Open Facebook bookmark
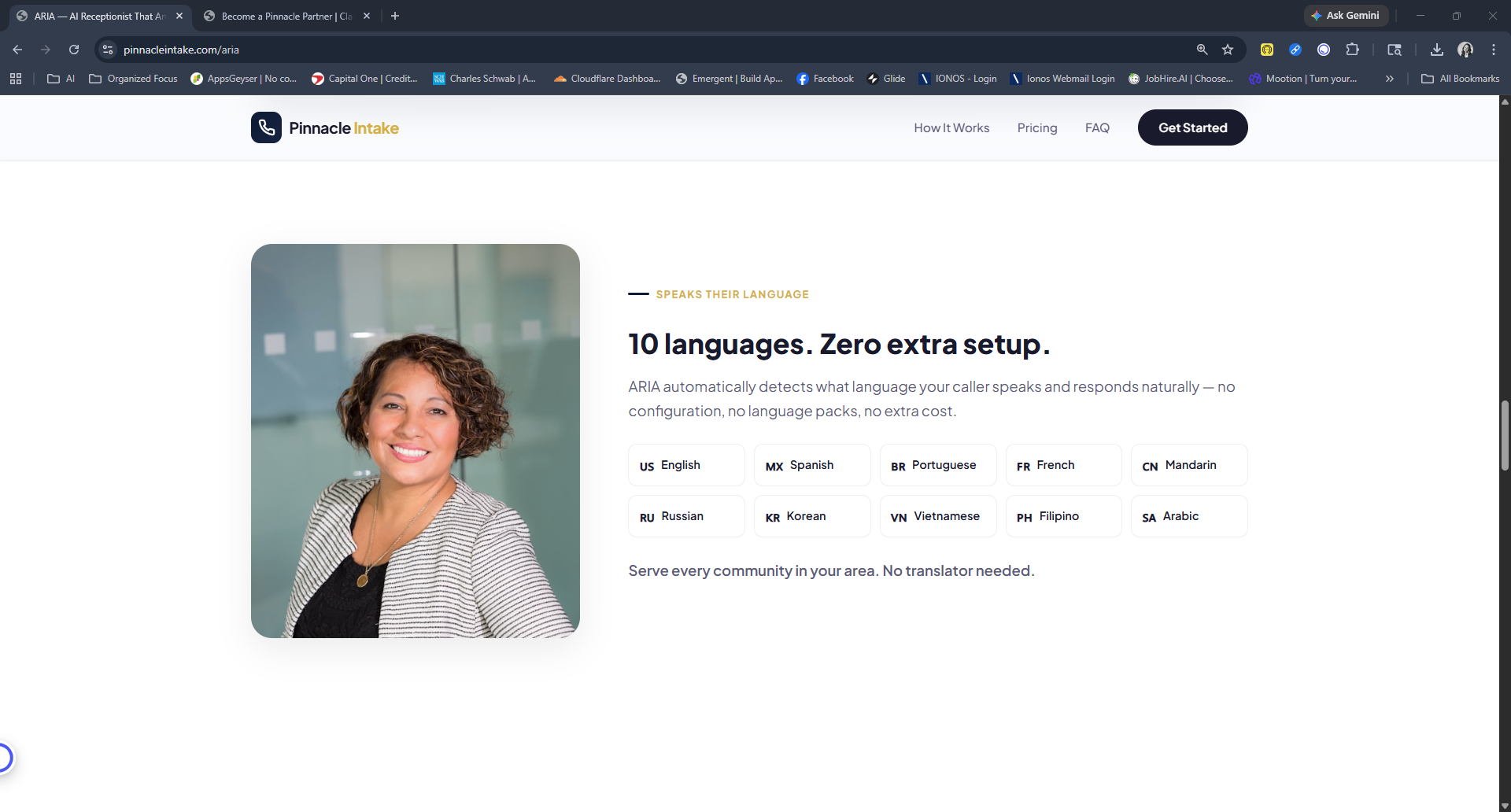The height and width of the screenshot is (812, 1511). (826, 79)
